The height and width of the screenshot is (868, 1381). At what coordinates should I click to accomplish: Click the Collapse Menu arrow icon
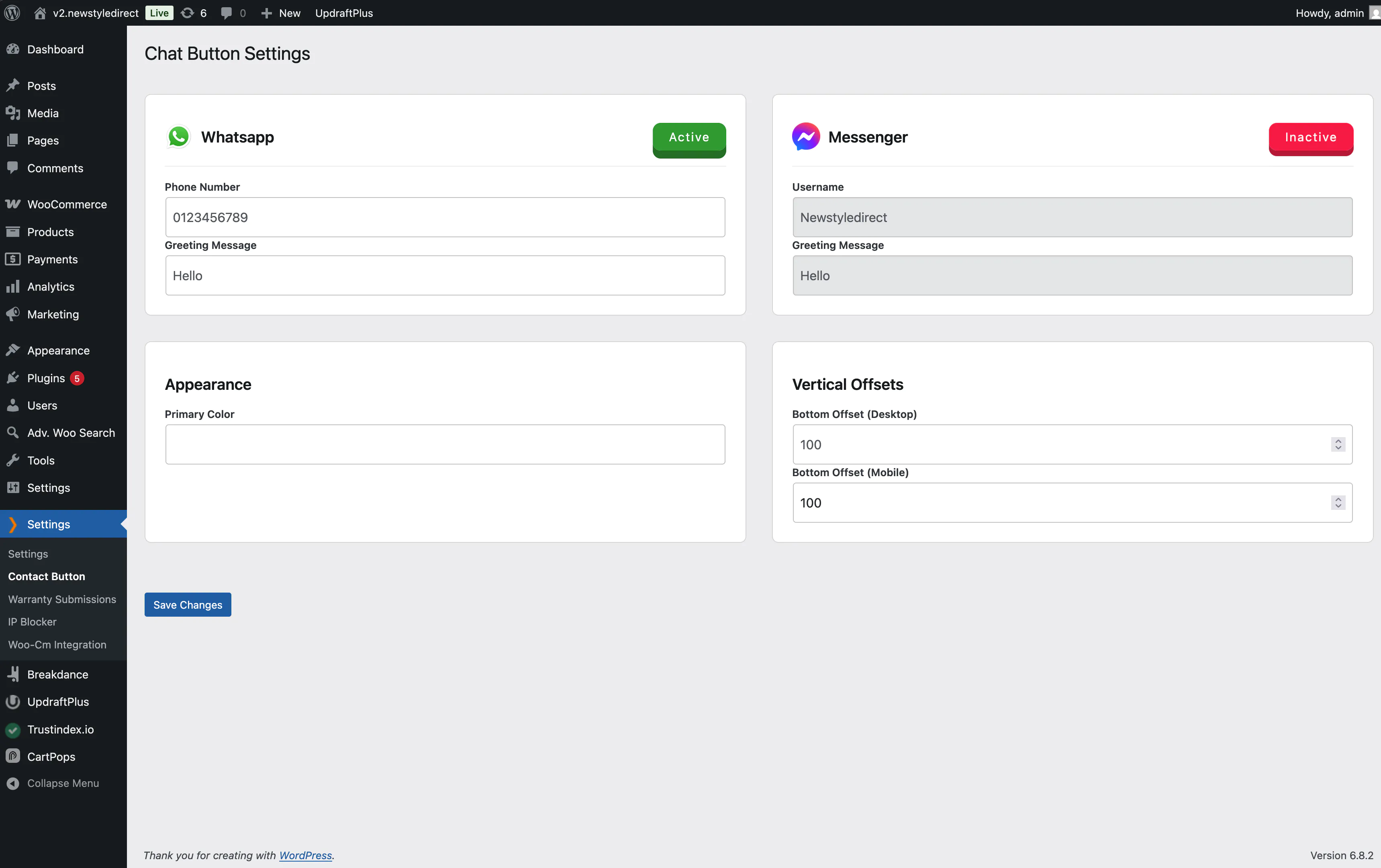pos(12,783)
